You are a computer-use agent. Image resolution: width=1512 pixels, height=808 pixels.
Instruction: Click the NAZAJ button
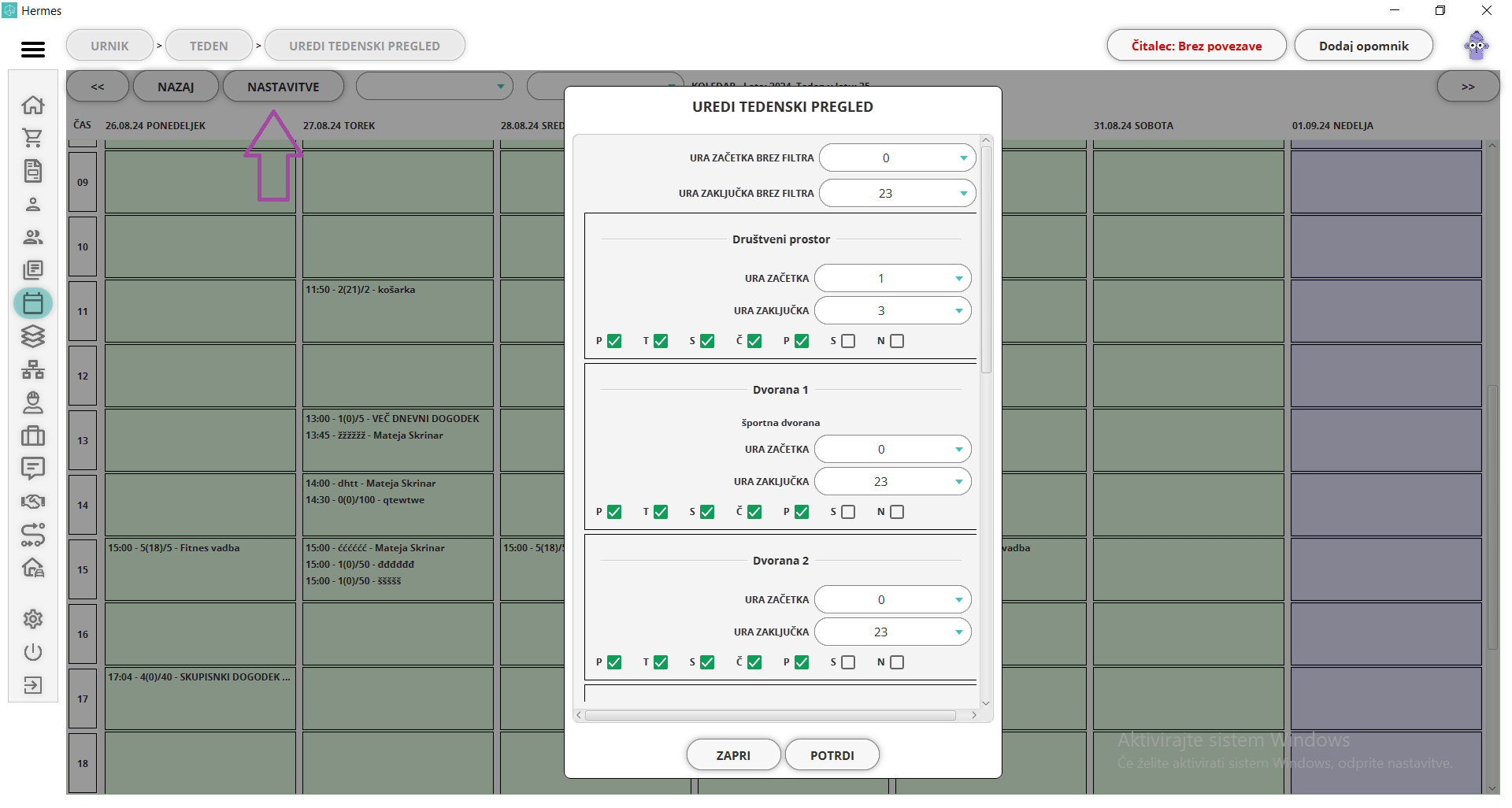click(x=176, y=87)
